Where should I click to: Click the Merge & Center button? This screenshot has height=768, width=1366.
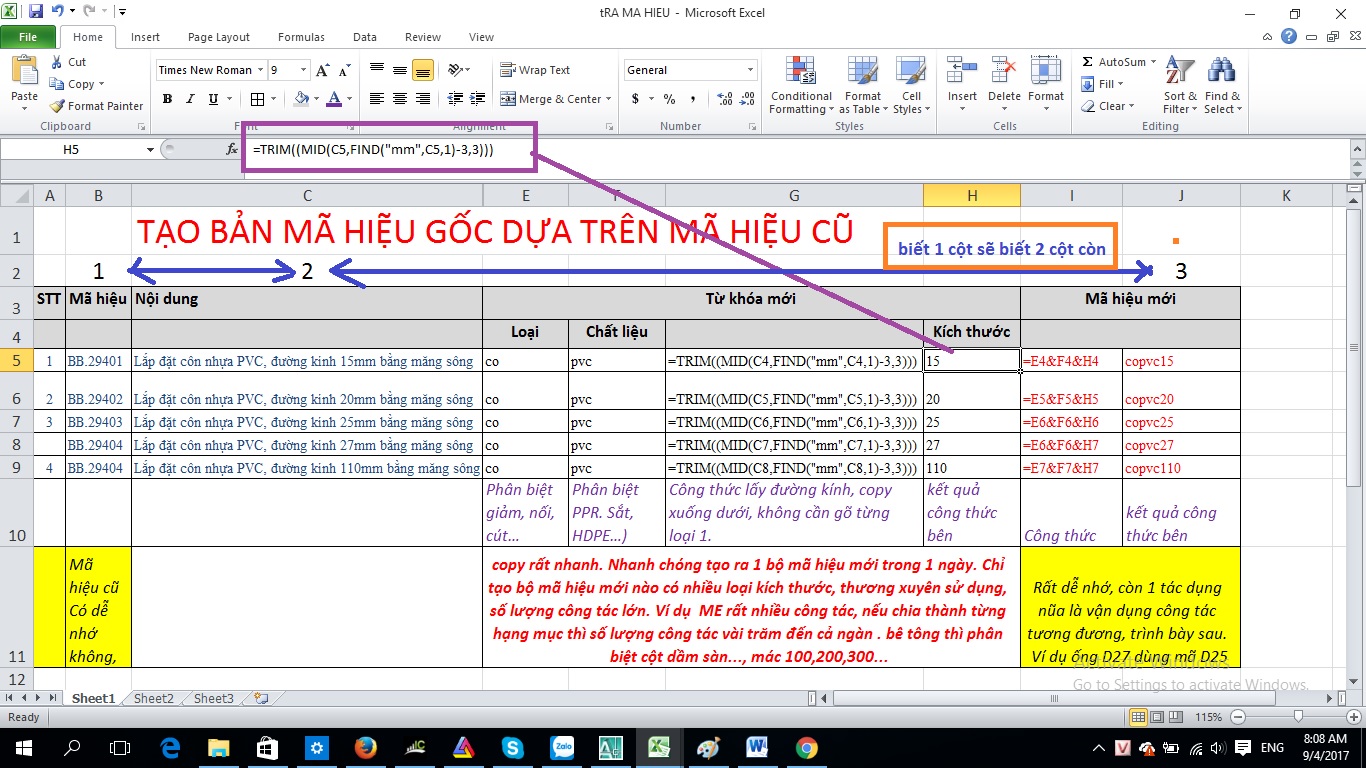(x=552, y=99)
